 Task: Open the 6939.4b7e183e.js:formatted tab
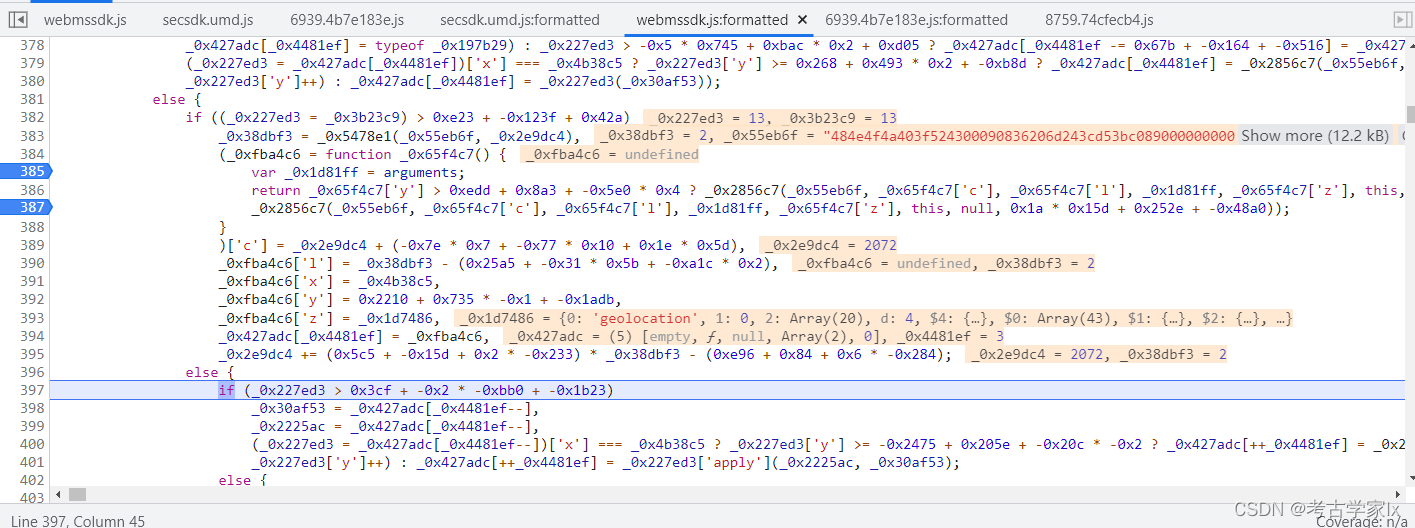(x=917, y=20)
